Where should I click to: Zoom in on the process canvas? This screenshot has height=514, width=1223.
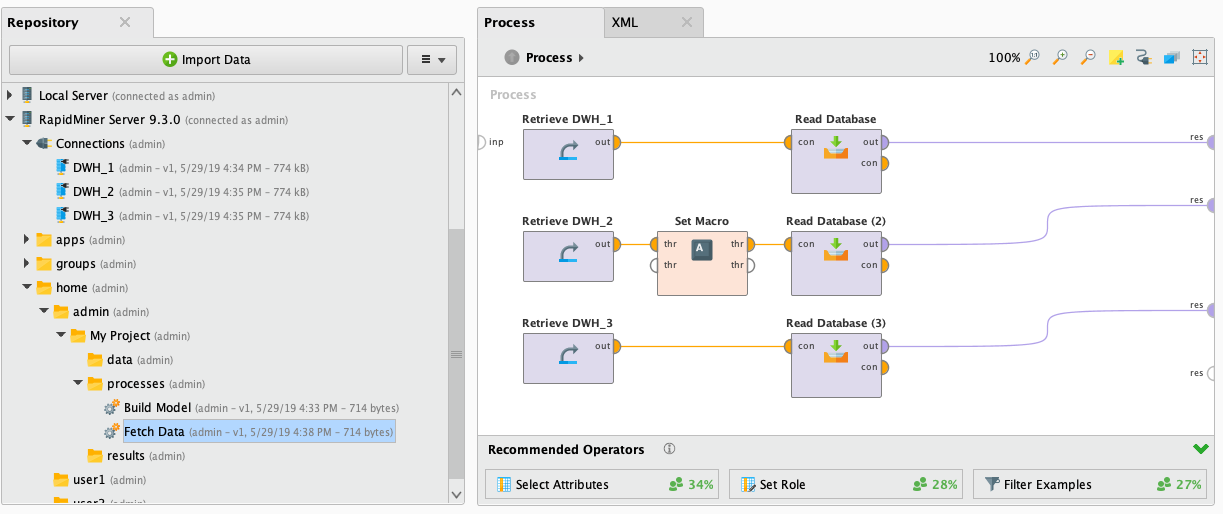[1061, 58]
